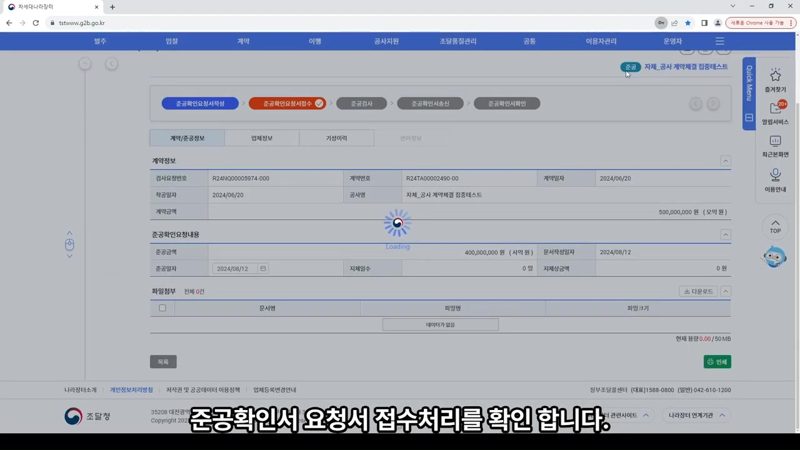Open the 이행 menu
This screenshot has width=800, height=450.
315,41
